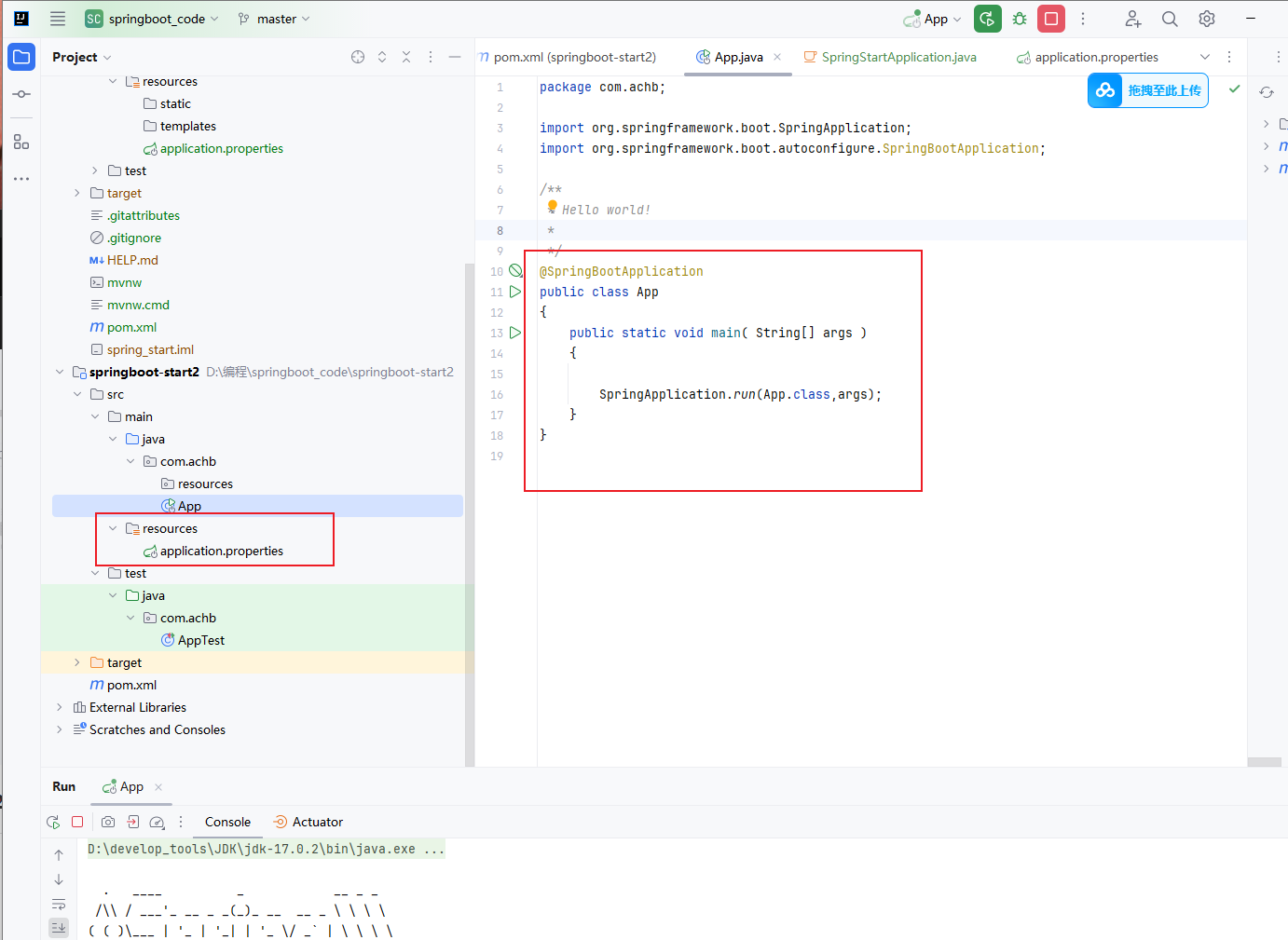Open the master branch dropdown
The width and height of the screenshot is (1288, 940).
click(273, 18)
